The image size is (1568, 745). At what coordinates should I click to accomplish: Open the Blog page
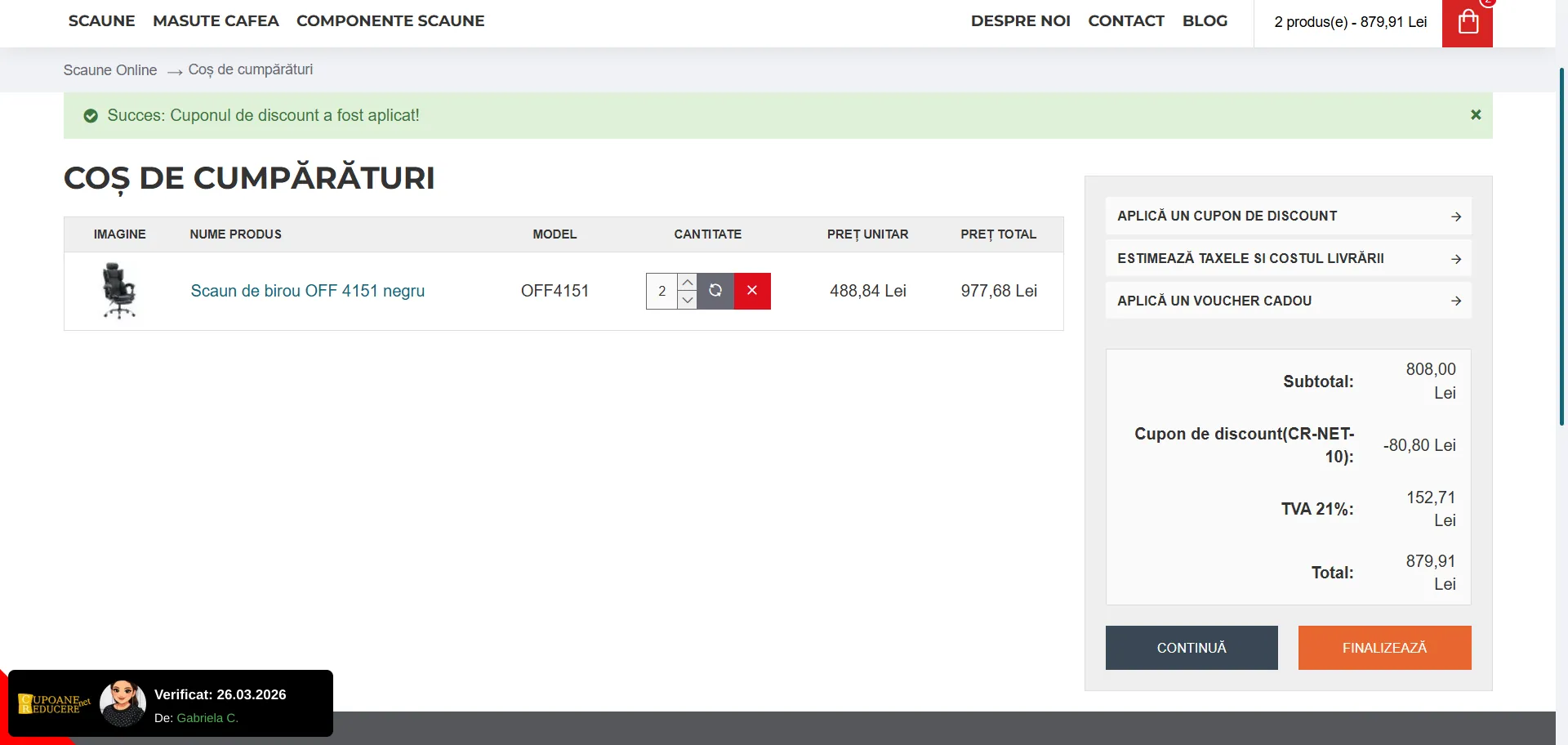[x=1205, y=21]
